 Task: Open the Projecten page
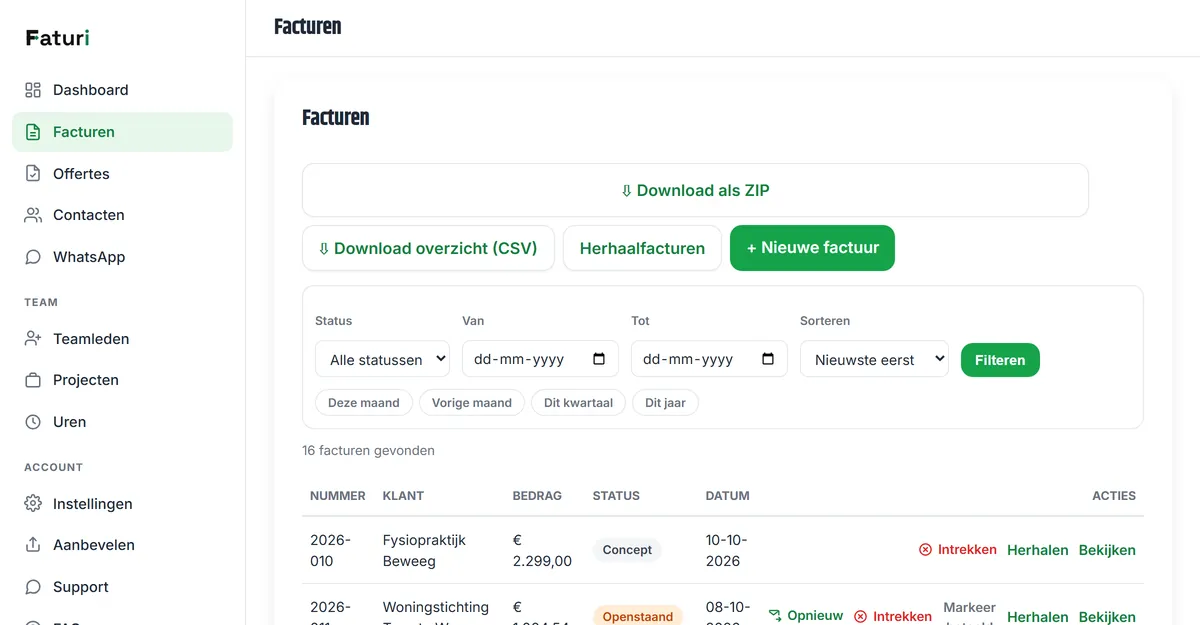click(x=122, y=380)
